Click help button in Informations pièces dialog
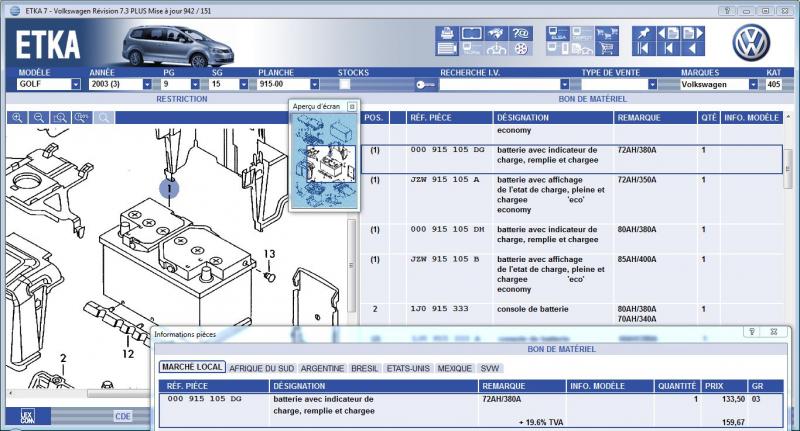800x431 pixels. click(x=752, y=332)
